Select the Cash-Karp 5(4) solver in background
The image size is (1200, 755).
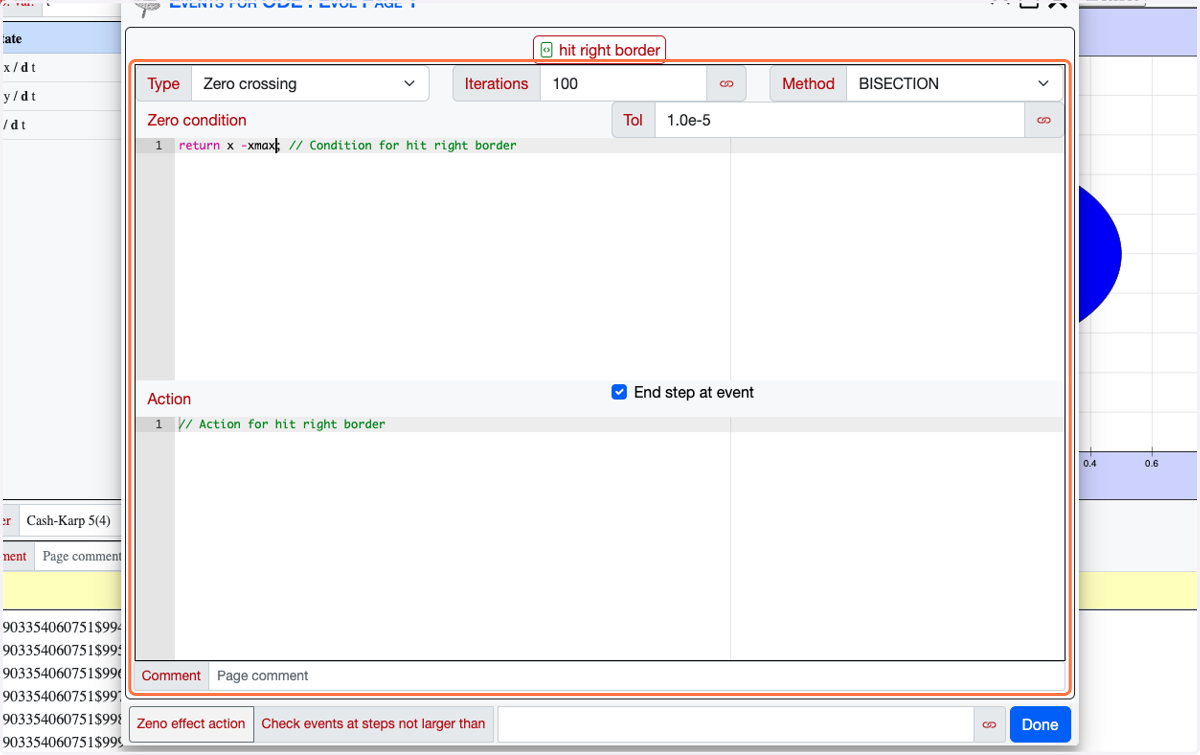point(69,521)
